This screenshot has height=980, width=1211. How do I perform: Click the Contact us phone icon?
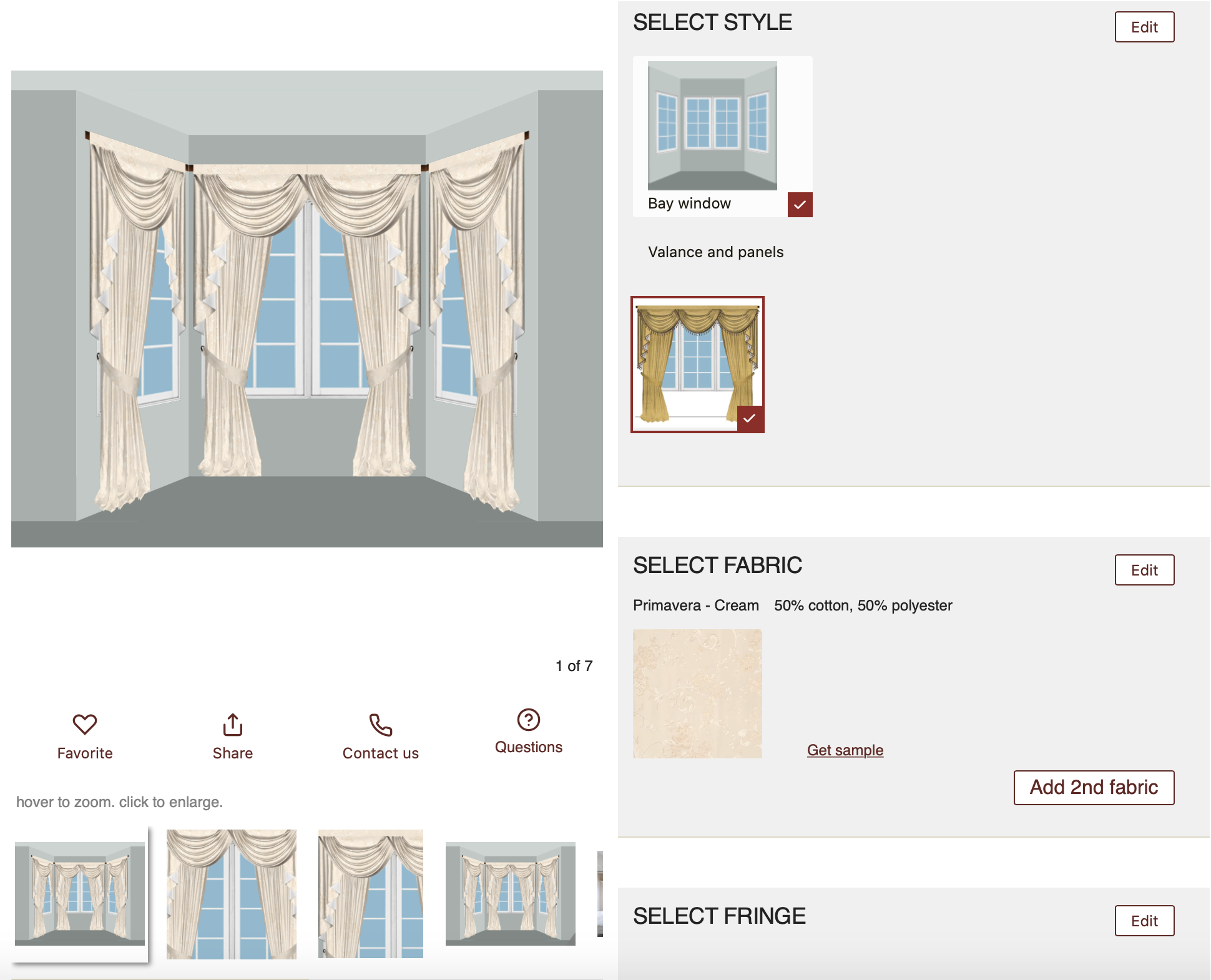(x=380, y=725)
